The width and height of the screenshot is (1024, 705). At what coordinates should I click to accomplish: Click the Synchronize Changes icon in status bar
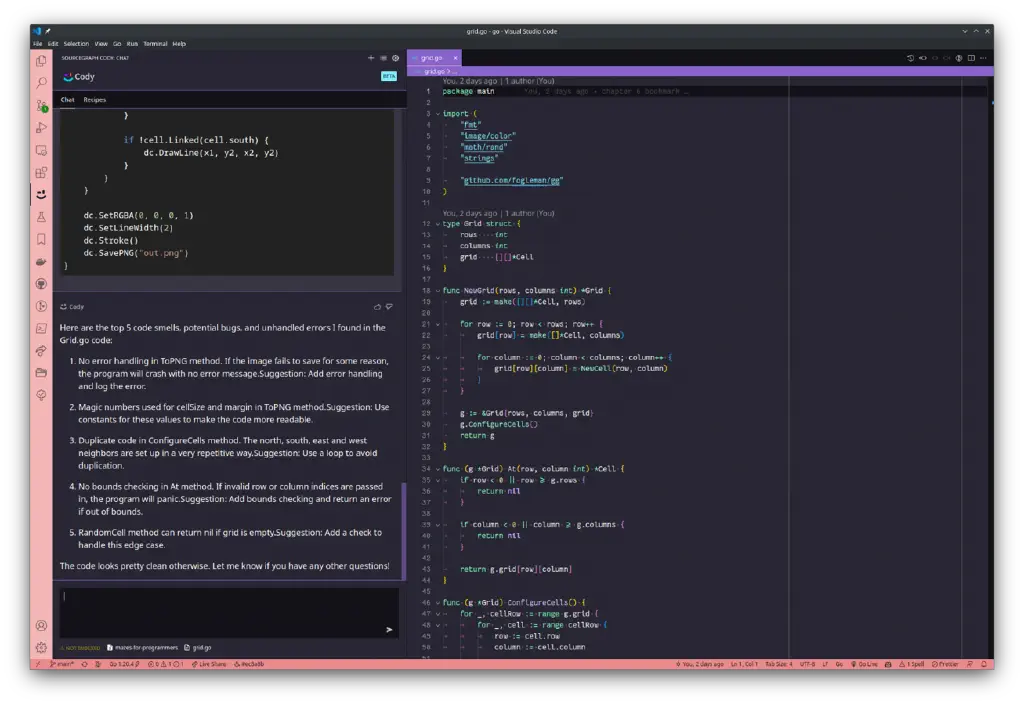click(84, 664)
